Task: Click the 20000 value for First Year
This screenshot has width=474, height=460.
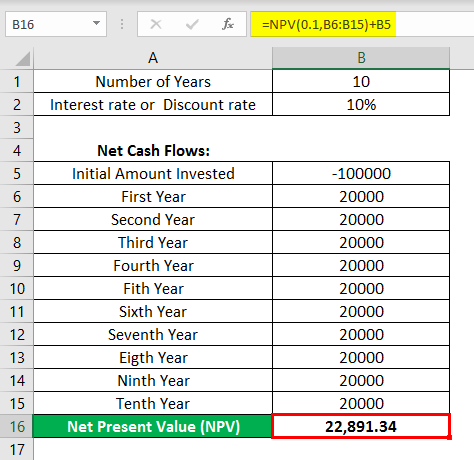Action: [x=361, y=196]
